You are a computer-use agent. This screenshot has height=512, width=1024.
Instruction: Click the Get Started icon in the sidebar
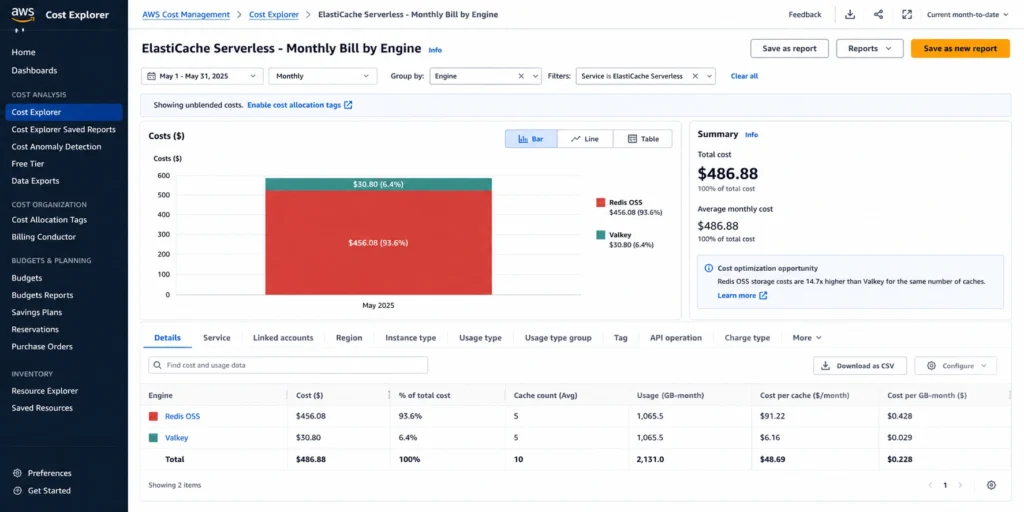pyautogui.click(x=18, y=490)
